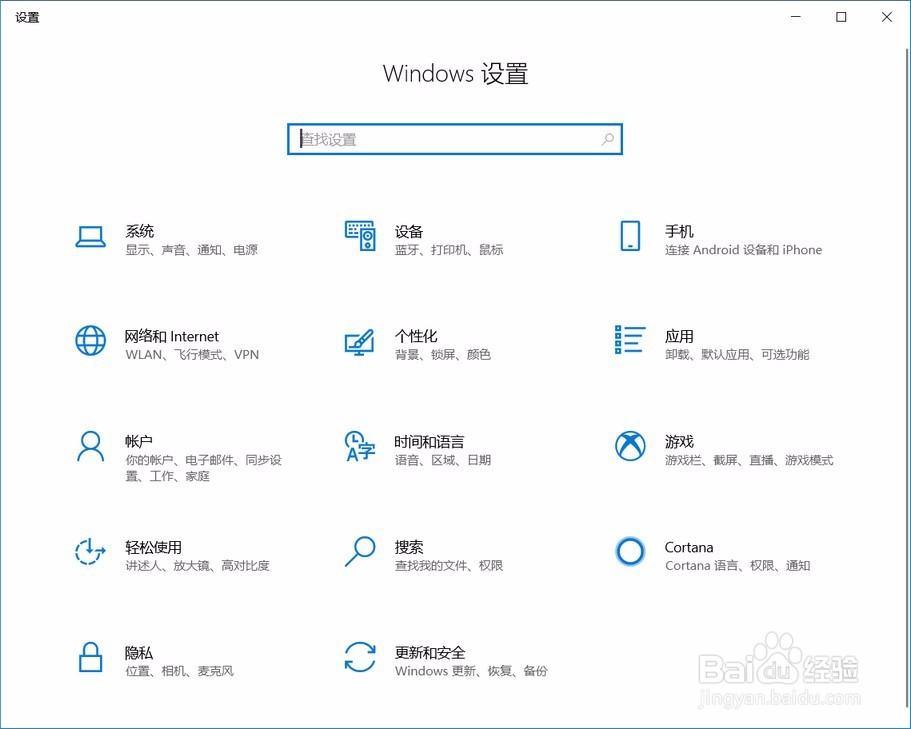This screenshot has height=729, width=911.
Task: Choose the 个性化 title
Action: tap(416, 336)
